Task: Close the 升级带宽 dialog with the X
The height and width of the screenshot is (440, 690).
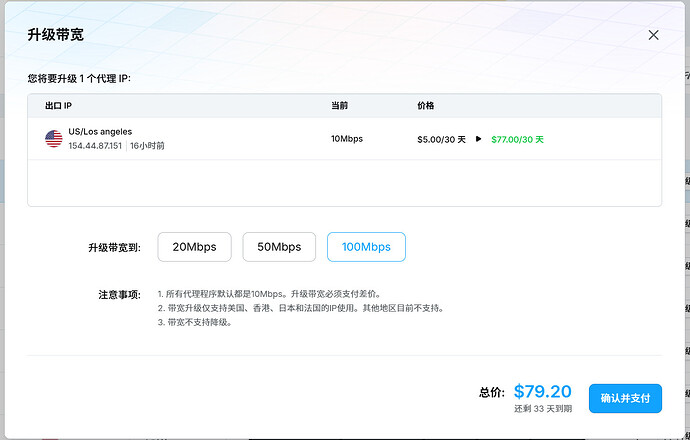Action: (x=653, y=35)
